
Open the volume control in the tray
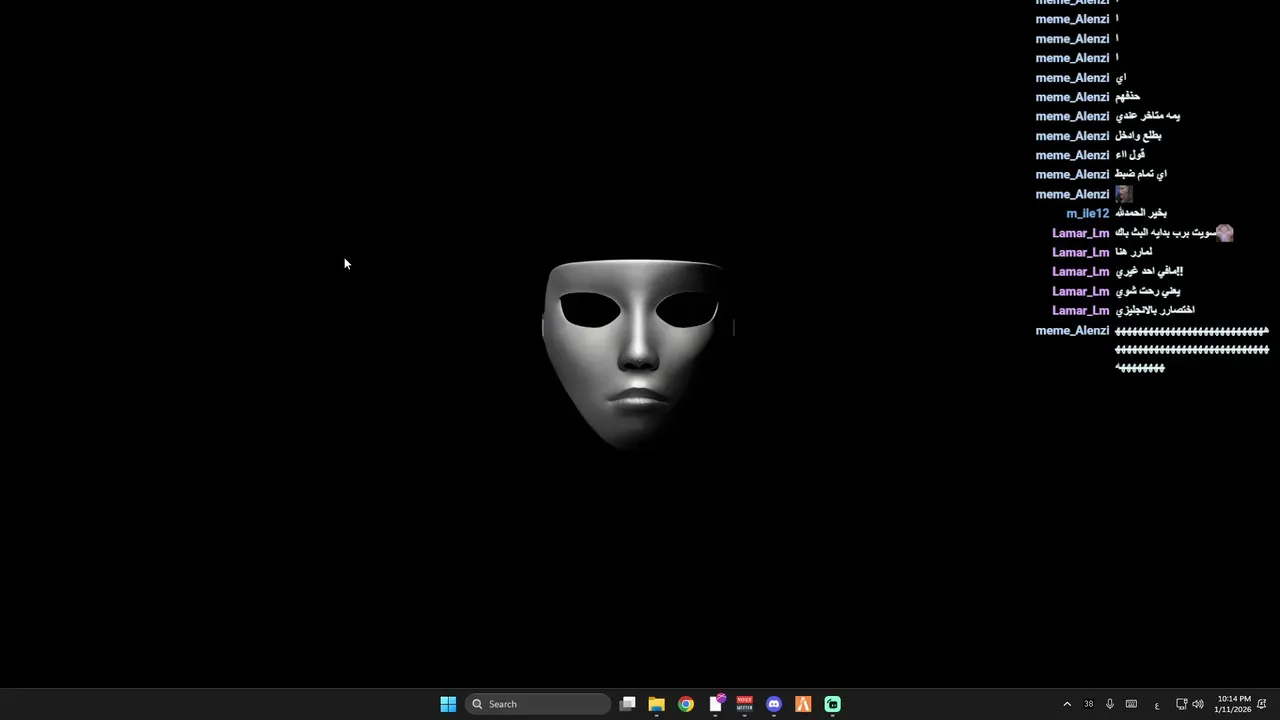click(1198, 704)
